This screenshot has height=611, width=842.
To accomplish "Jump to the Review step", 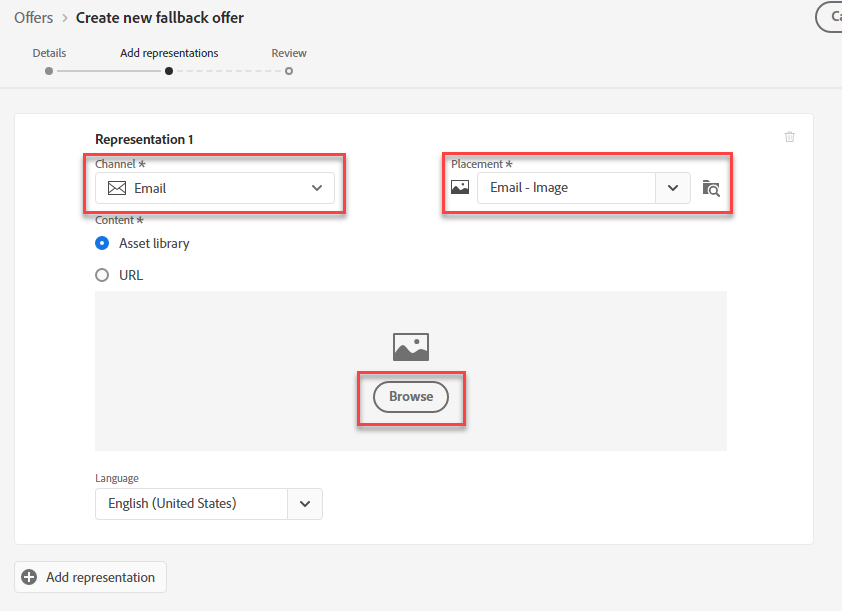I will click(x=289, y=53).
